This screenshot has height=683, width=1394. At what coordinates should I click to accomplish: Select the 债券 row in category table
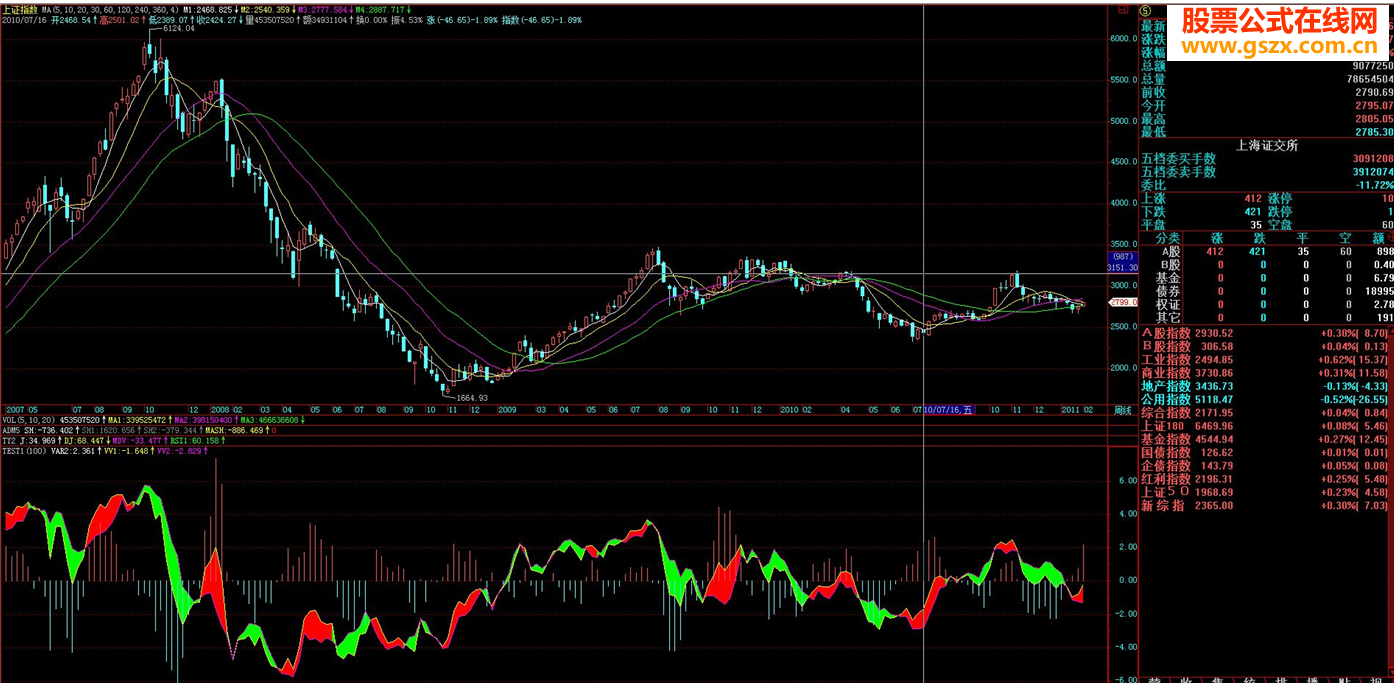(x=1168, y=291)
